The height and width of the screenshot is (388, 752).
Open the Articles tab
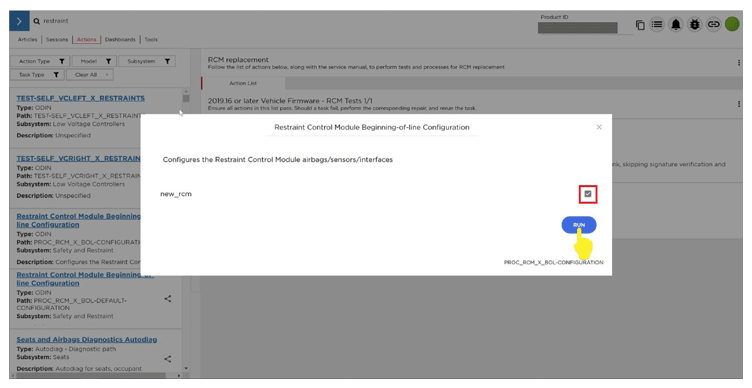tap(27, 39)
